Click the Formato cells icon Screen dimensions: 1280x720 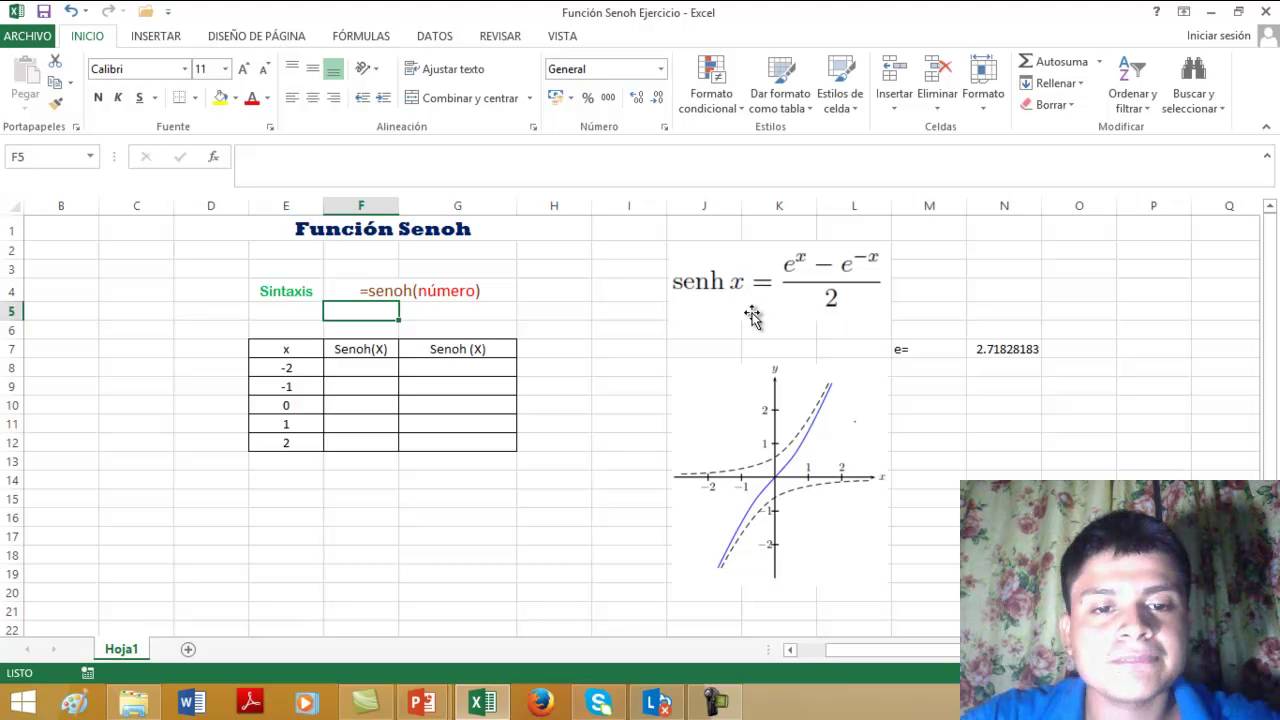[x=983, y=70]
